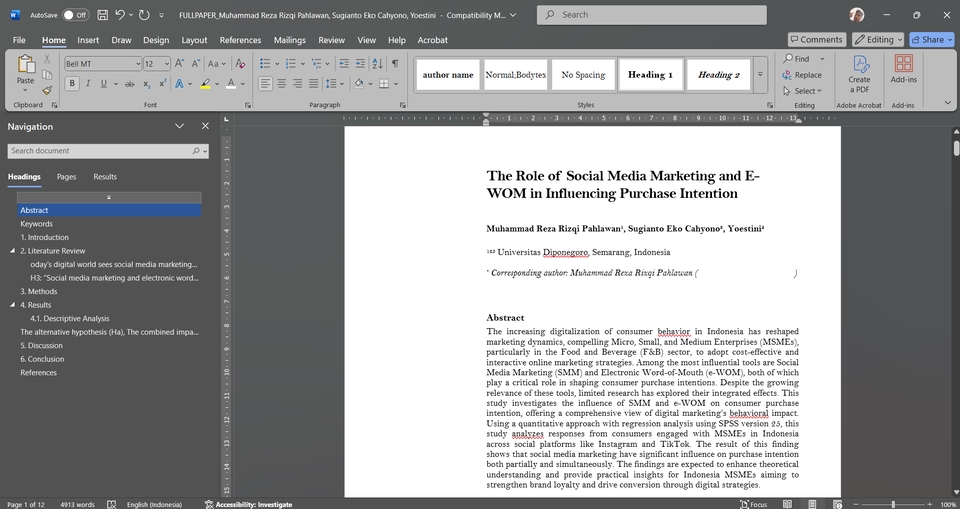Apply the font color swatch

231,84
